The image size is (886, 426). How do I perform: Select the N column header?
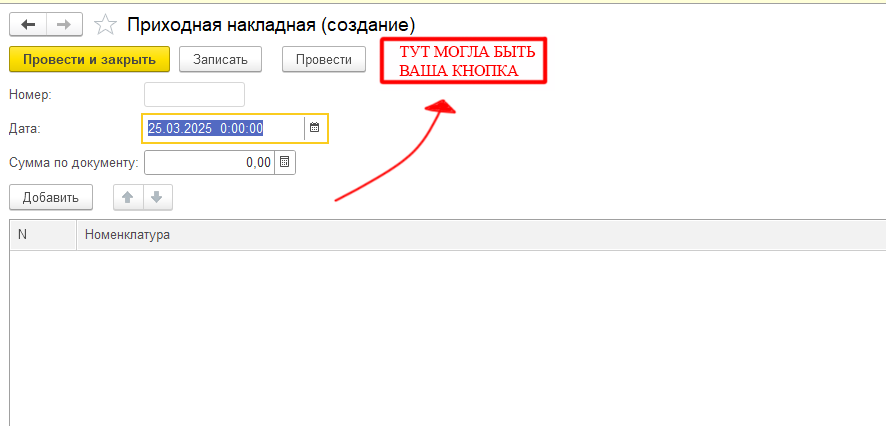pyautogui.click(x=43, y=234)
